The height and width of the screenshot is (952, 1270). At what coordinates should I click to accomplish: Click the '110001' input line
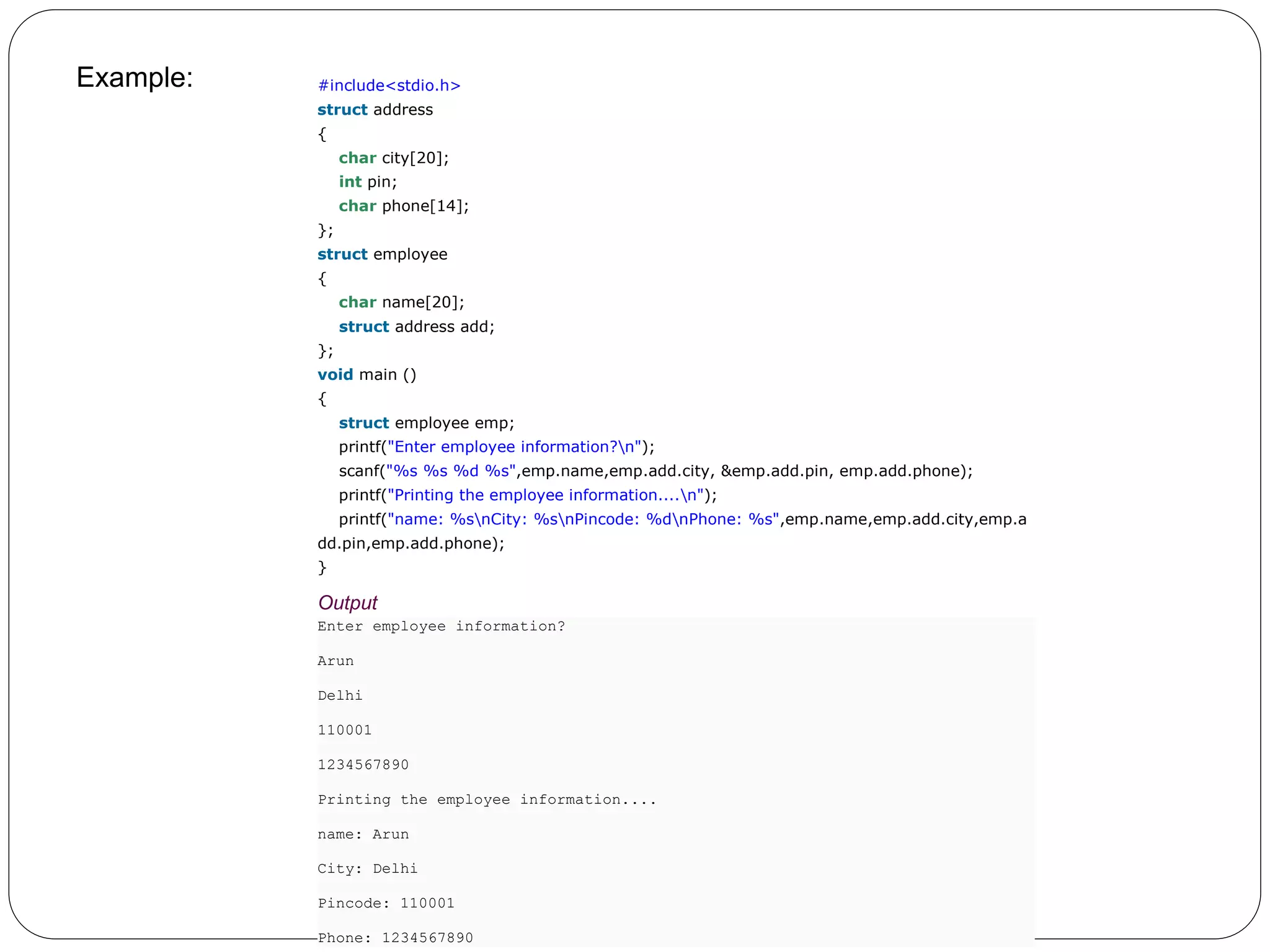[x=344, y=731]
